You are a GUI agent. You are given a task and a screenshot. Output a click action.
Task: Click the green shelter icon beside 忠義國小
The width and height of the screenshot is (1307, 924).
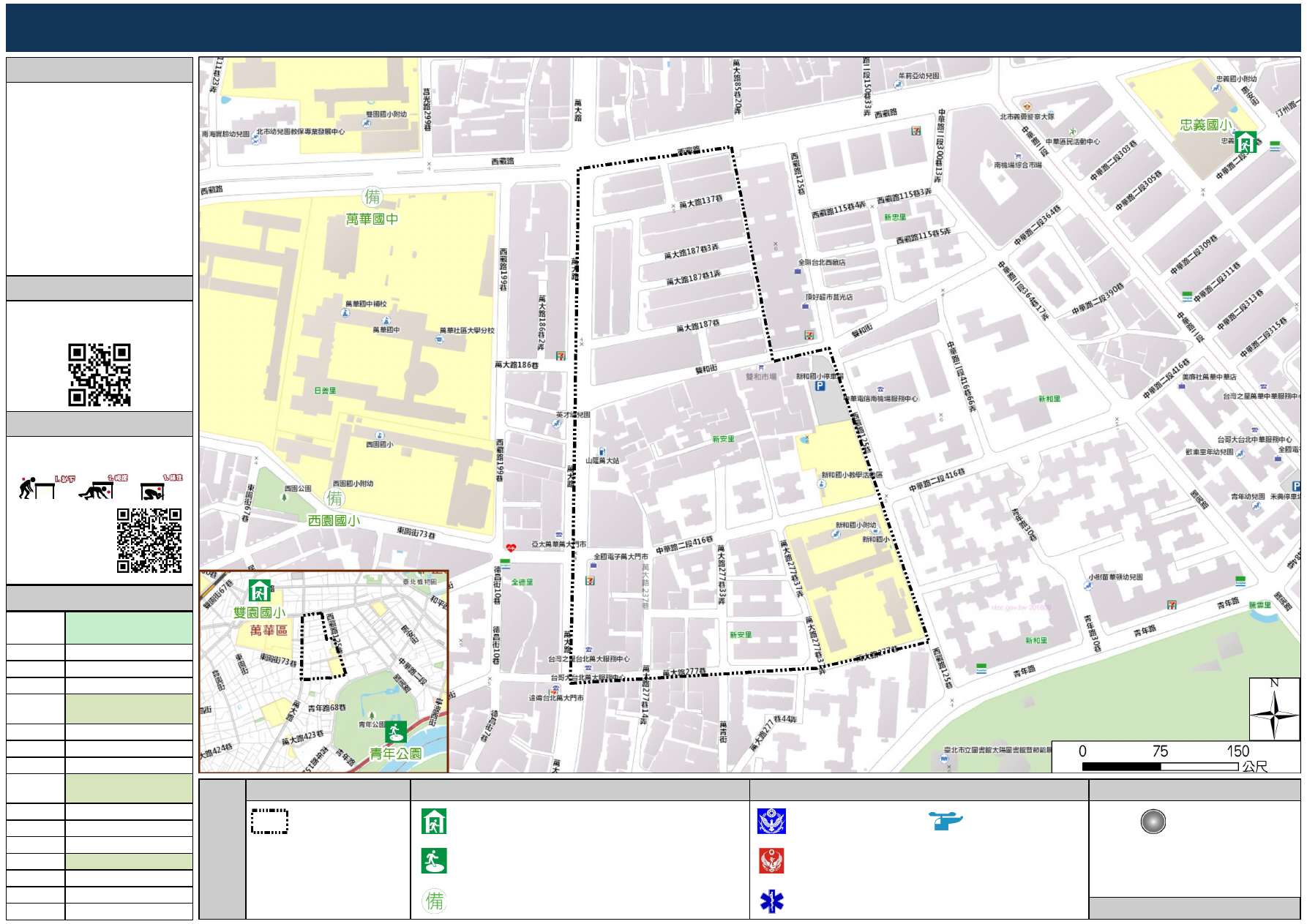click(x=1246, y=141)
